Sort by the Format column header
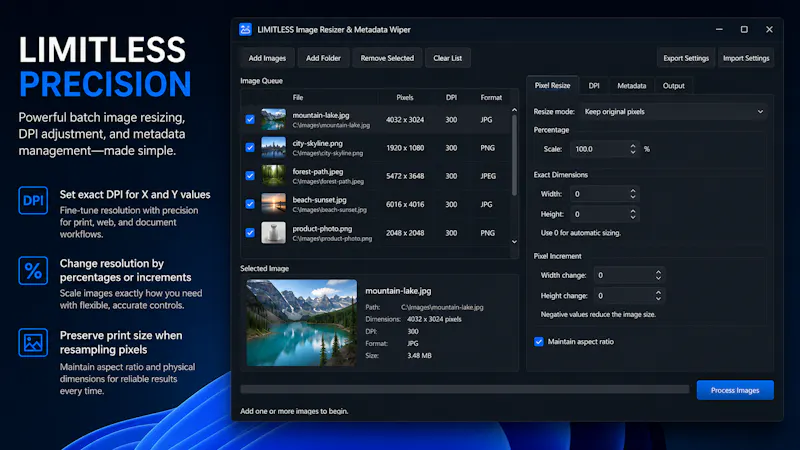The image size is (800, 450). [491, 97]
